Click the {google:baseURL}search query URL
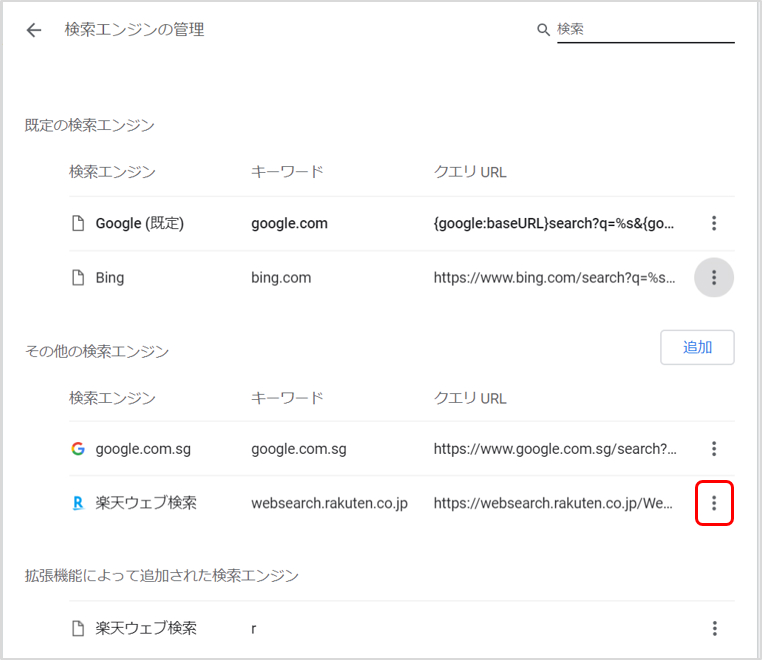 tap(554, 224)
